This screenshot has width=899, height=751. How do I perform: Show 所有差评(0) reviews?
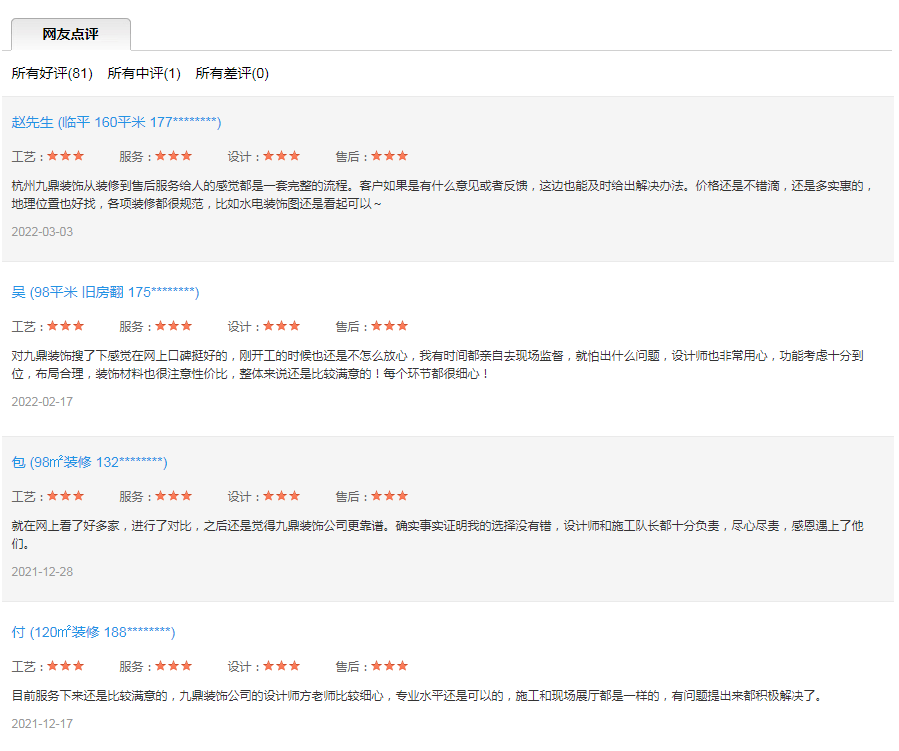coord(232,73)
